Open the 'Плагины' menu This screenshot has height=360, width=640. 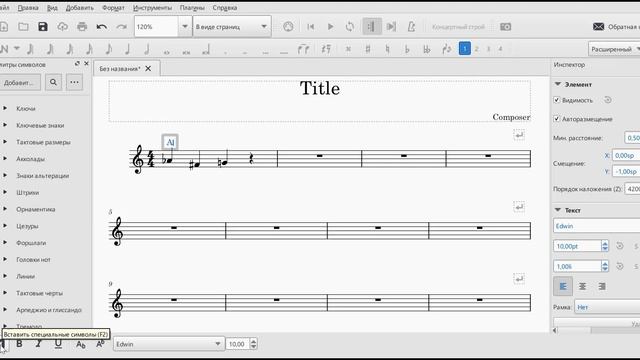192,8
